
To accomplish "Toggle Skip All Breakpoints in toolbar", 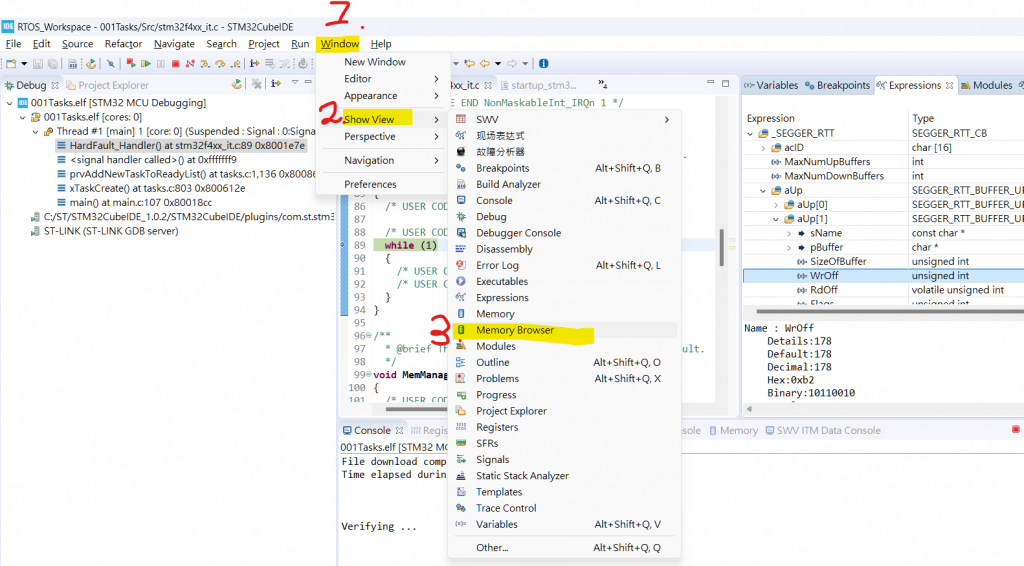I will coord(111,64).
